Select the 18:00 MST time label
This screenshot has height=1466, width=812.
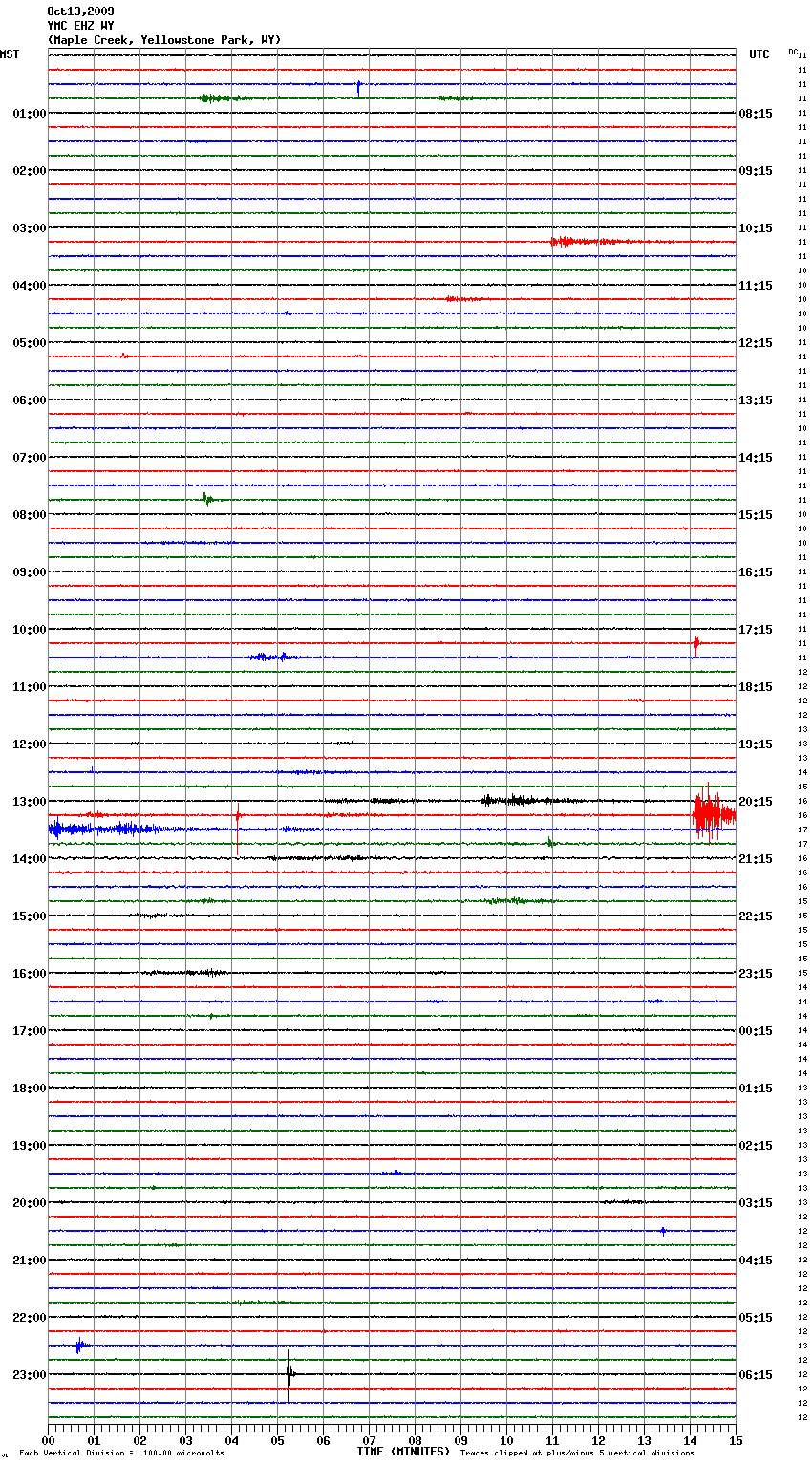tap(30, 1089)
